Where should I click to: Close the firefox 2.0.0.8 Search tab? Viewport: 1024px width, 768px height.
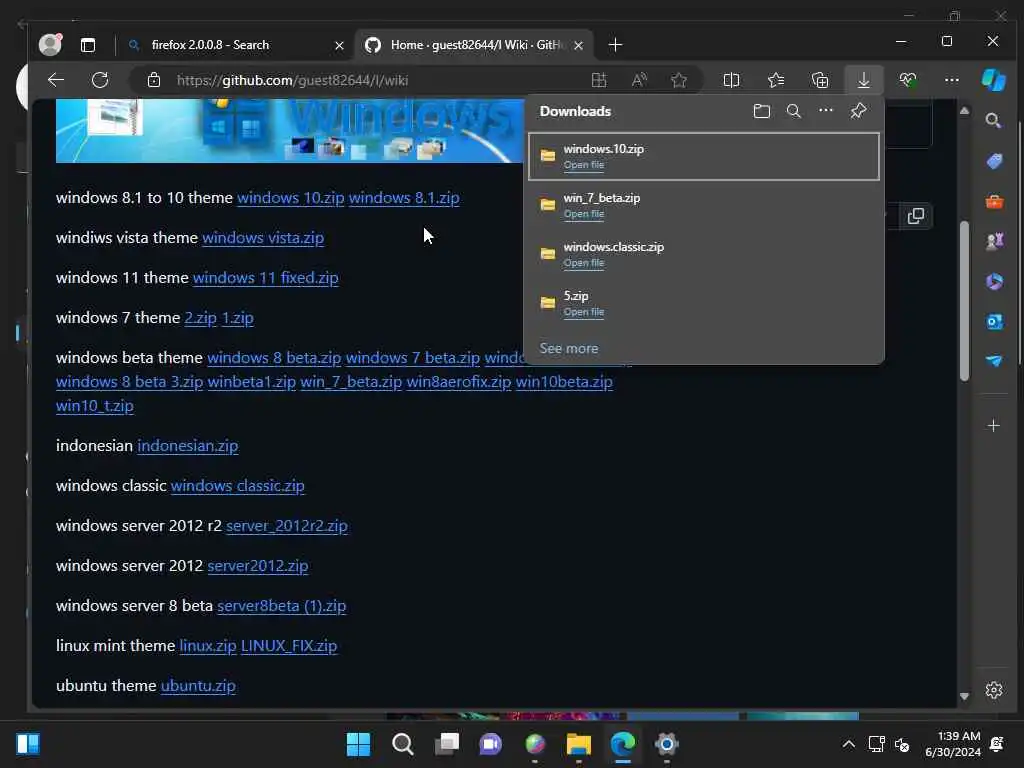point(340,46)
